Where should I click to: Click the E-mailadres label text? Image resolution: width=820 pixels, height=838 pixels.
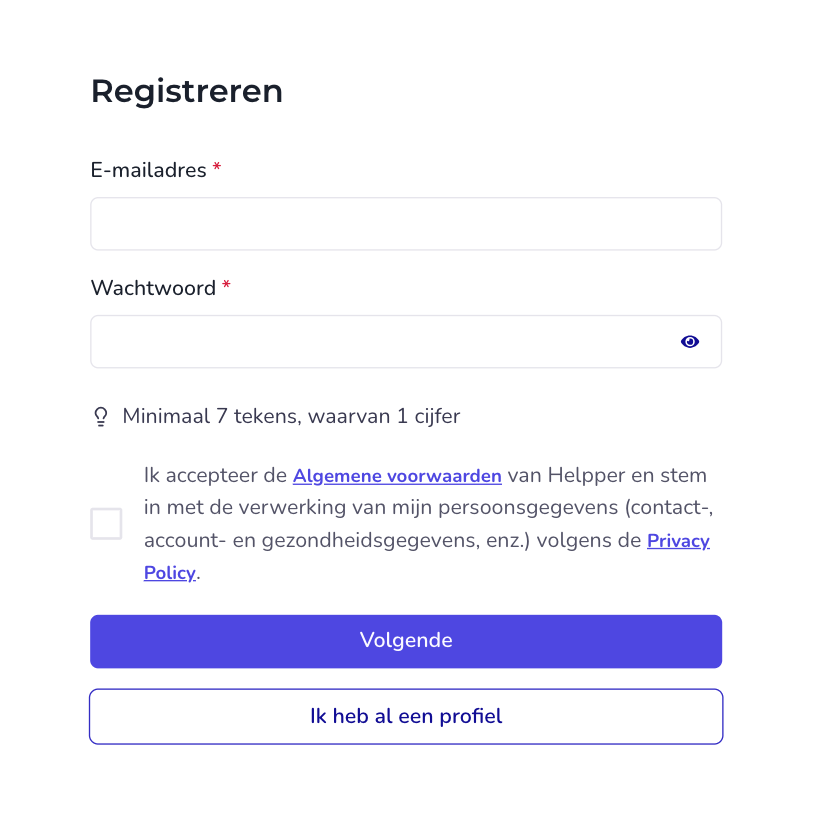[148, 170]
